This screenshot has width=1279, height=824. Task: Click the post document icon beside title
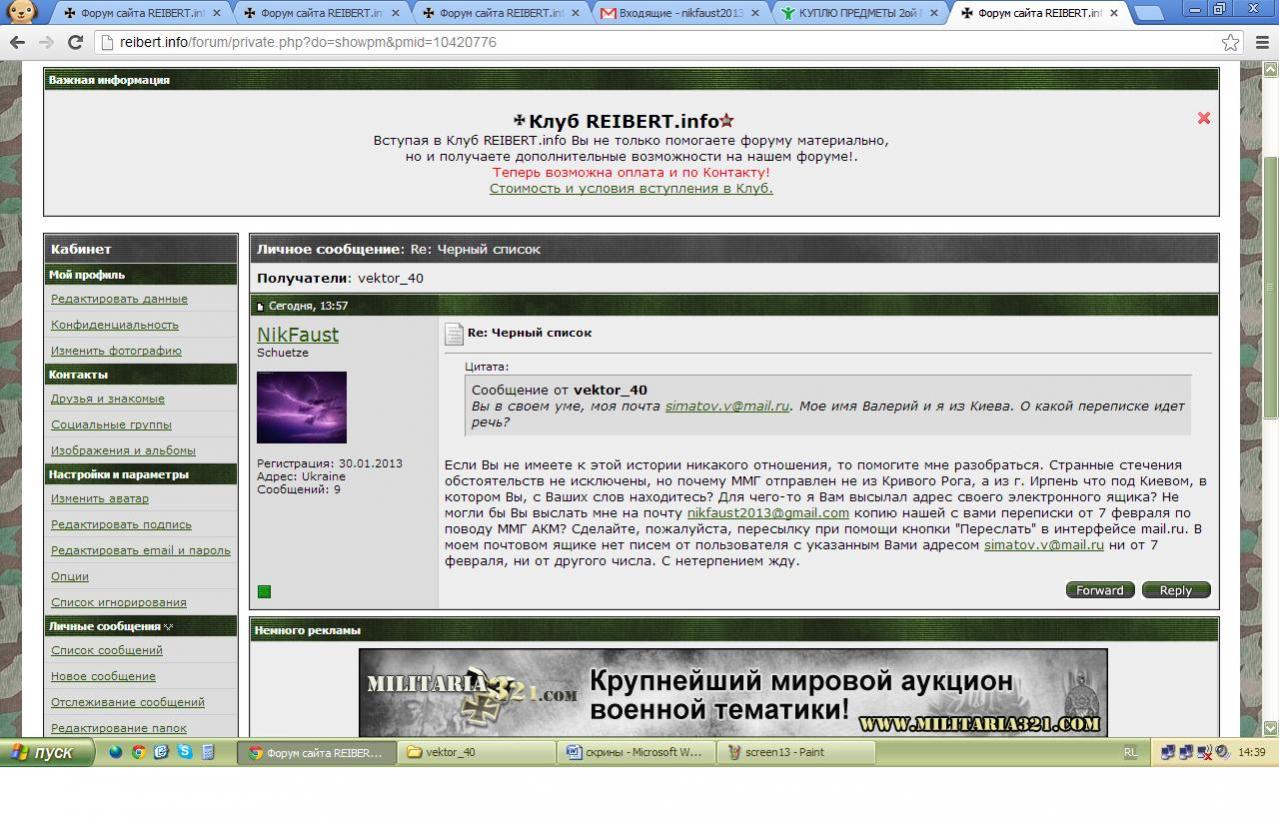453,334
